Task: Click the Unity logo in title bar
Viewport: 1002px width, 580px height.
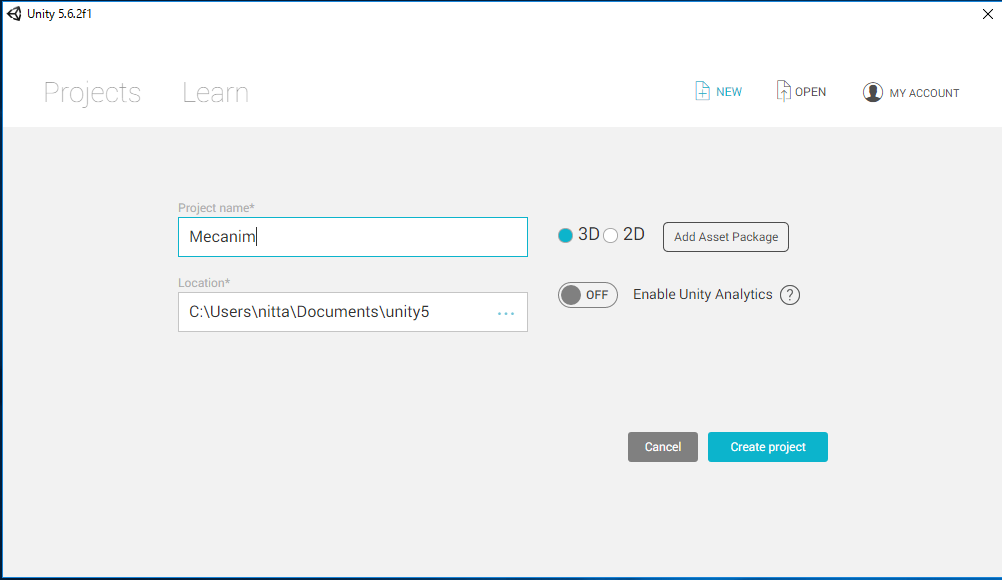Action: (14, 13)
